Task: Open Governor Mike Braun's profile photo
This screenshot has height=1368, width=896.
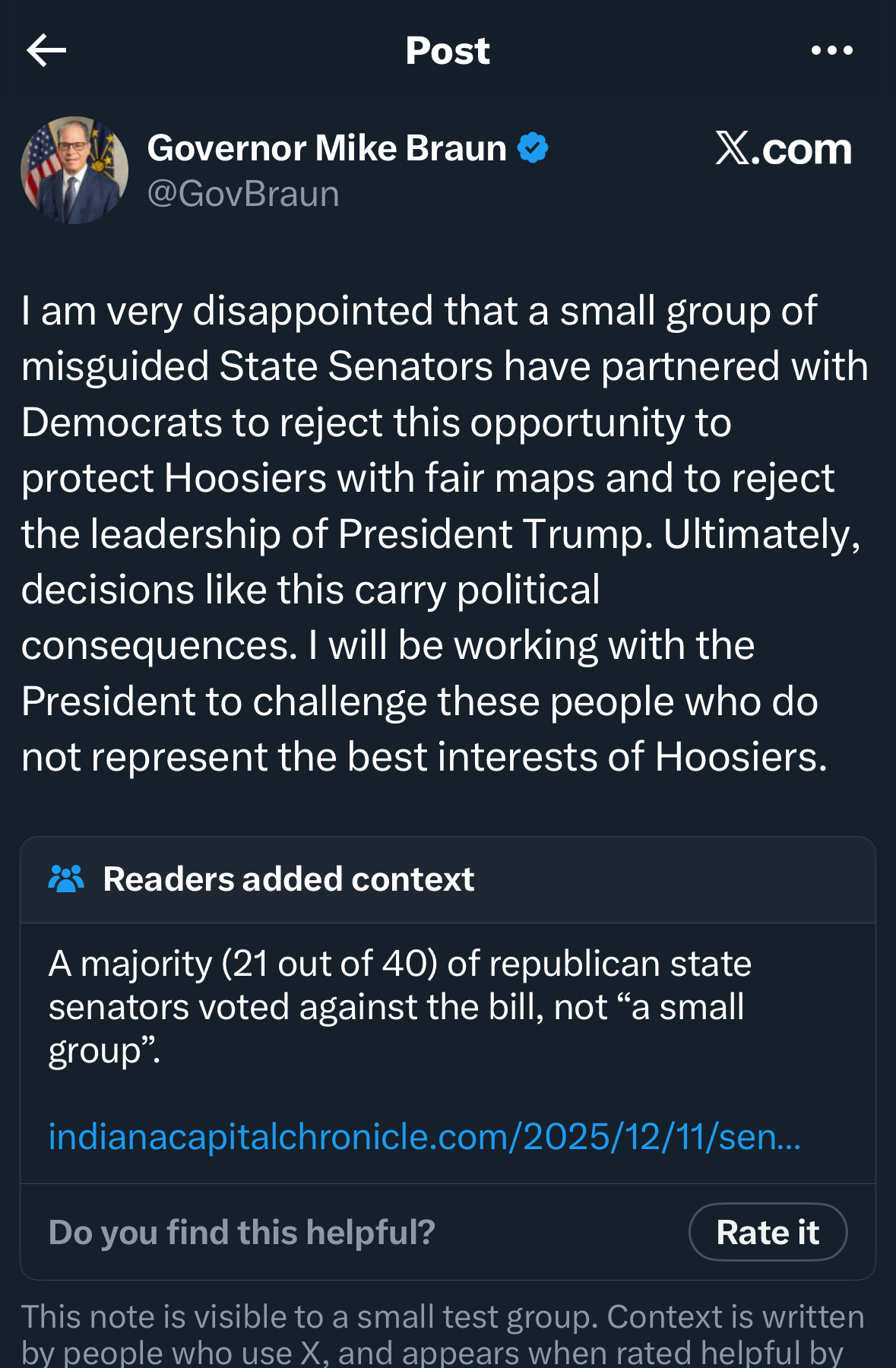Action: pyautogui.click(x=74, y=170)
